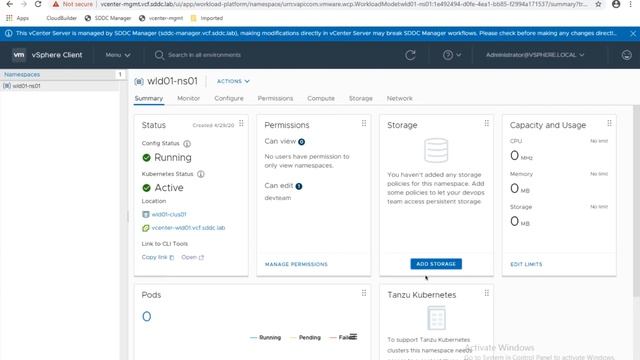Click Open link for CLI tools
Screen dimensions: 640x360
[193, 257]
